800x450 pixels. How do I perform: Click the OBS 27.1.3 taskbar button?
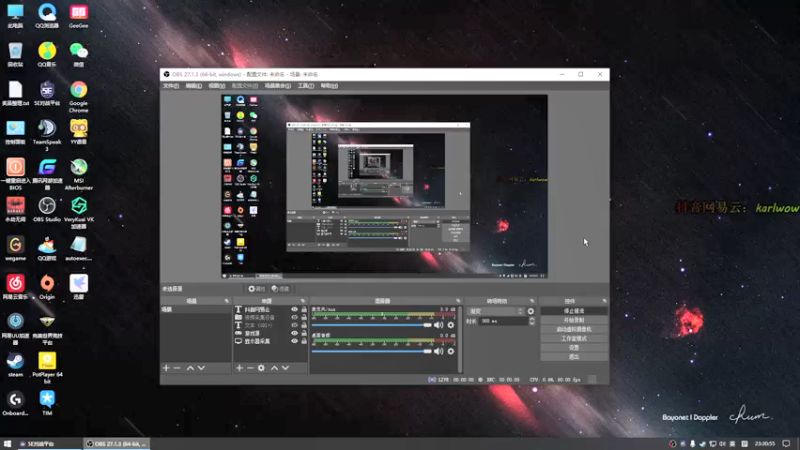(116, 444)
